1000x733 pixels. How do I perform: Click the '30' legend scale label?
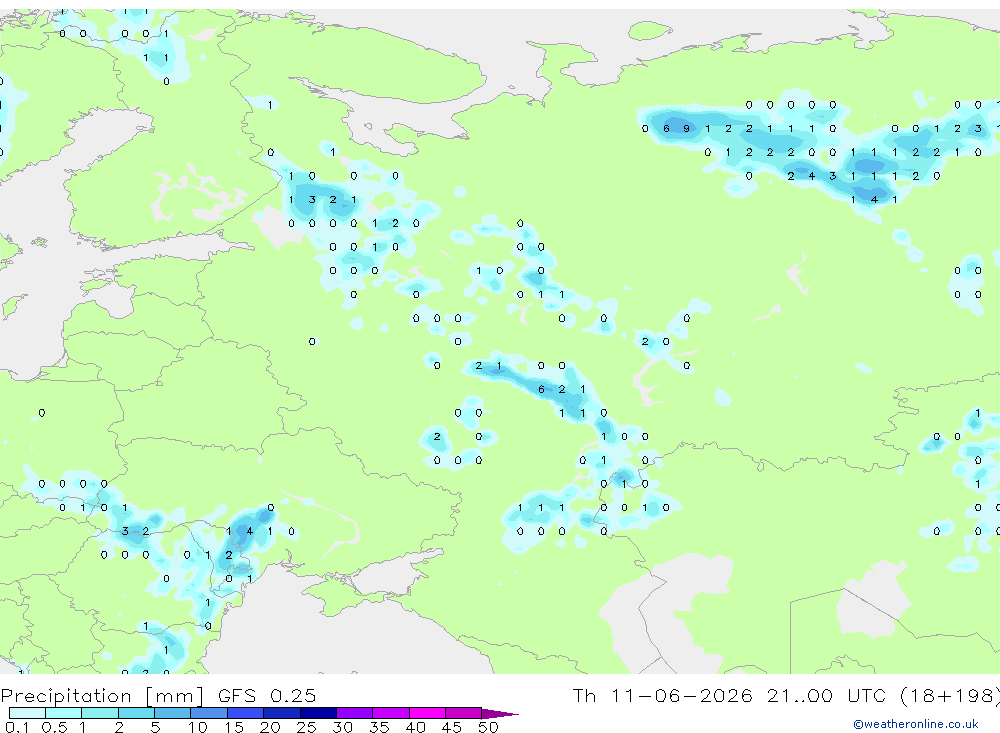(342, 727)
